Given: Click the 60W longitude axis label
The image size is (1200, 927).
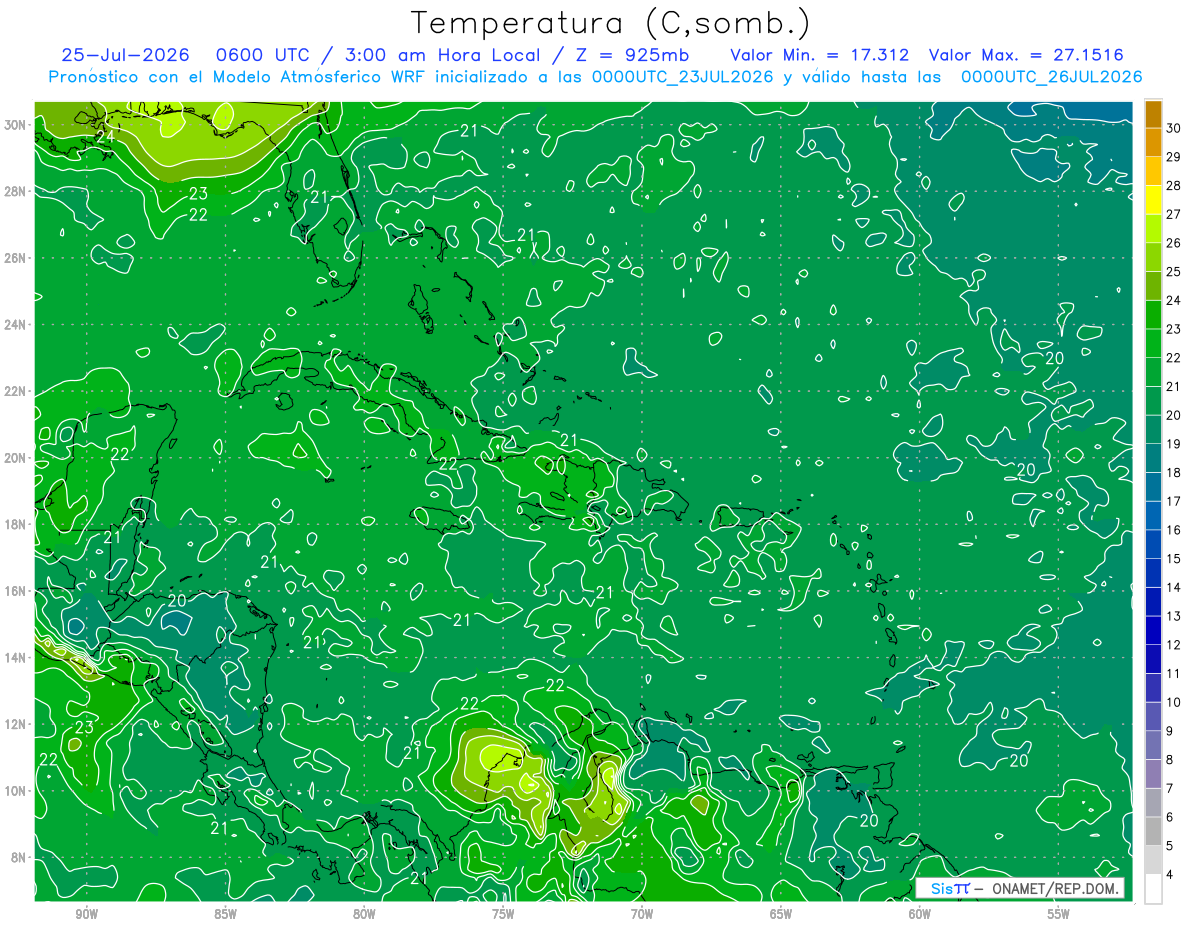Looking at the screenshot, I should point(920,914).
